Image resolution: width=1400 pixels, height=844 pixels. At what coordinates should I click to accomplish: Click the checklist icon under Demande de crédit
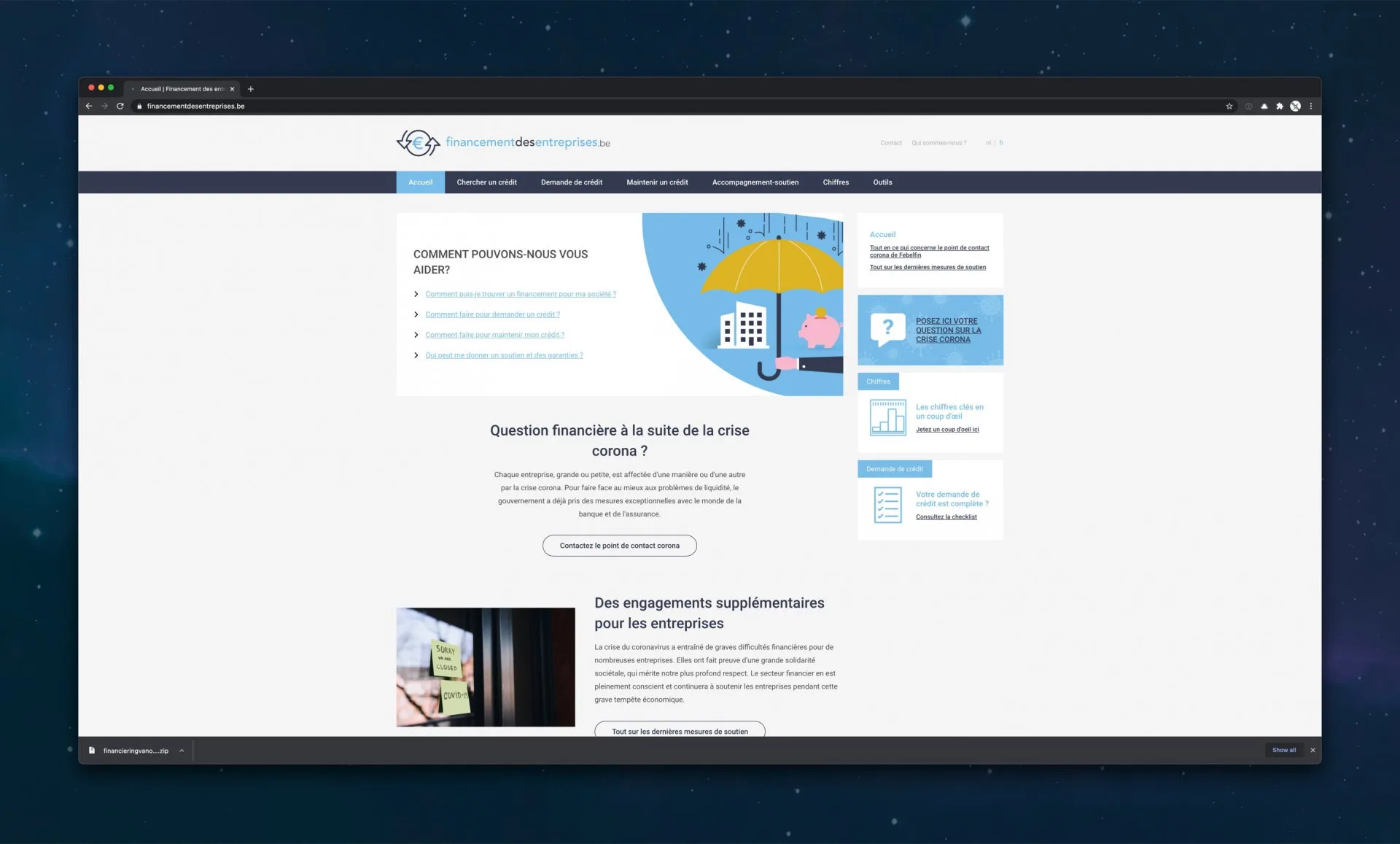coord(887,505)
